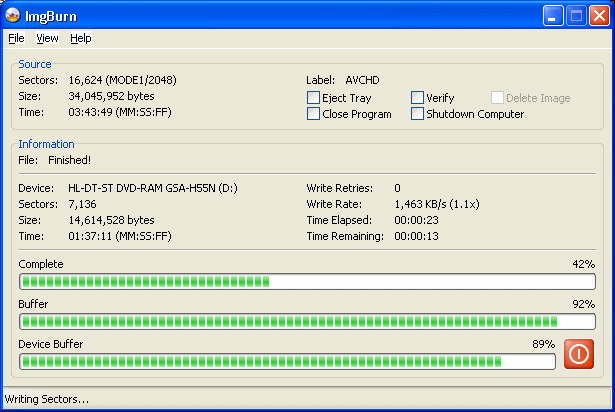Click the Buffer progress bar at 92%

click(308, 322)
